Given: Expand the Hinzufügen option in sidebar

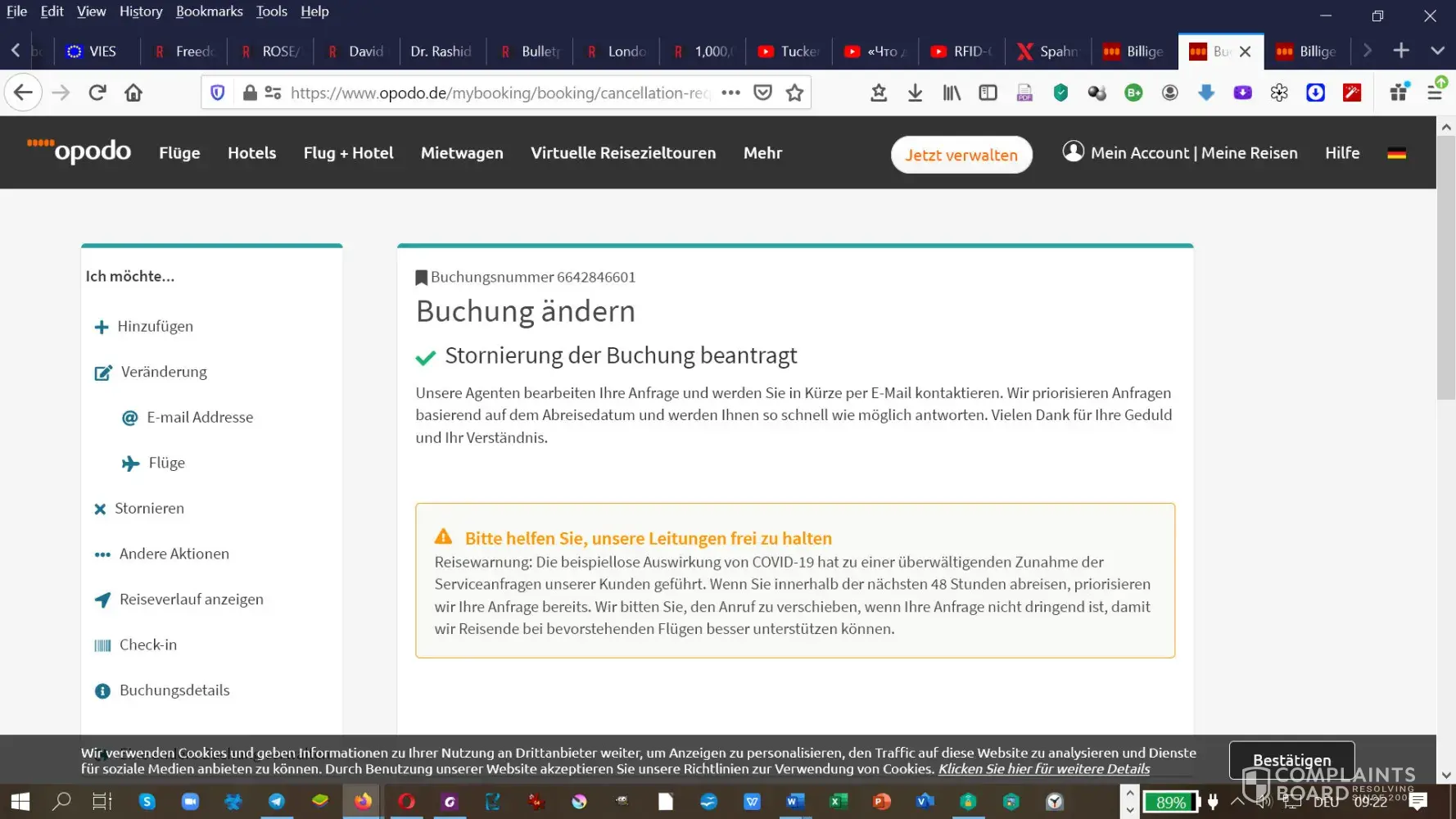Looking at the screenshot, I should tap(155, 326).
